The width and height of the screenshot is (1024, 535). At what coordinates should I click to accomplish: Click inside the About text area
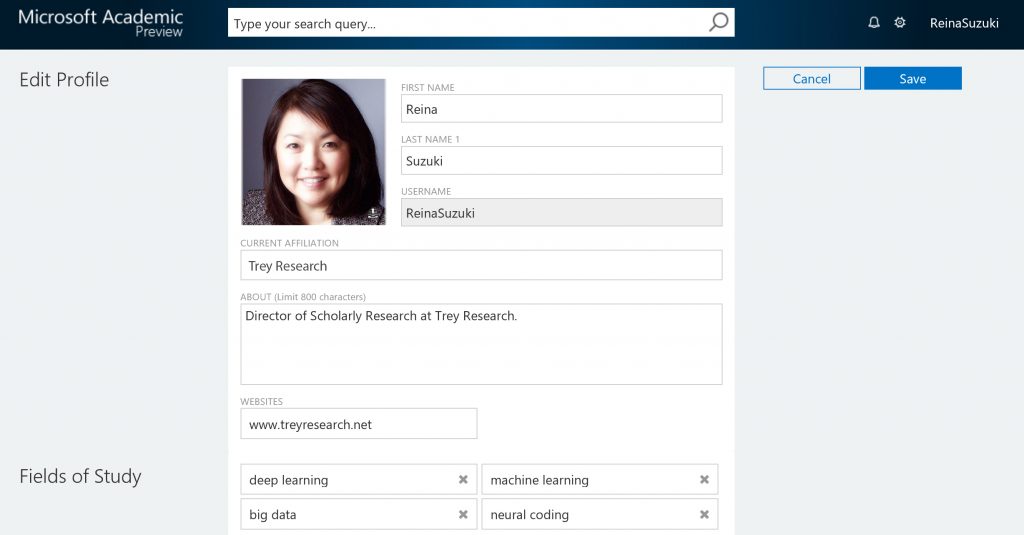pos(481,345)
